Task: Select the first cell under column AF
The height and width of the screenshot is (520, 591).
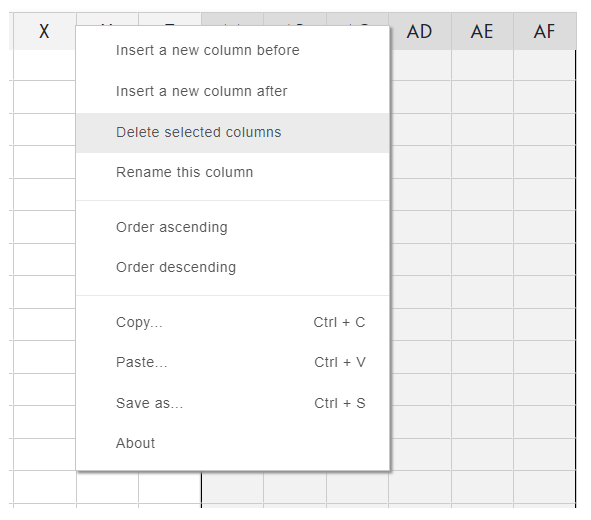Action: click(x=545, y=65)
